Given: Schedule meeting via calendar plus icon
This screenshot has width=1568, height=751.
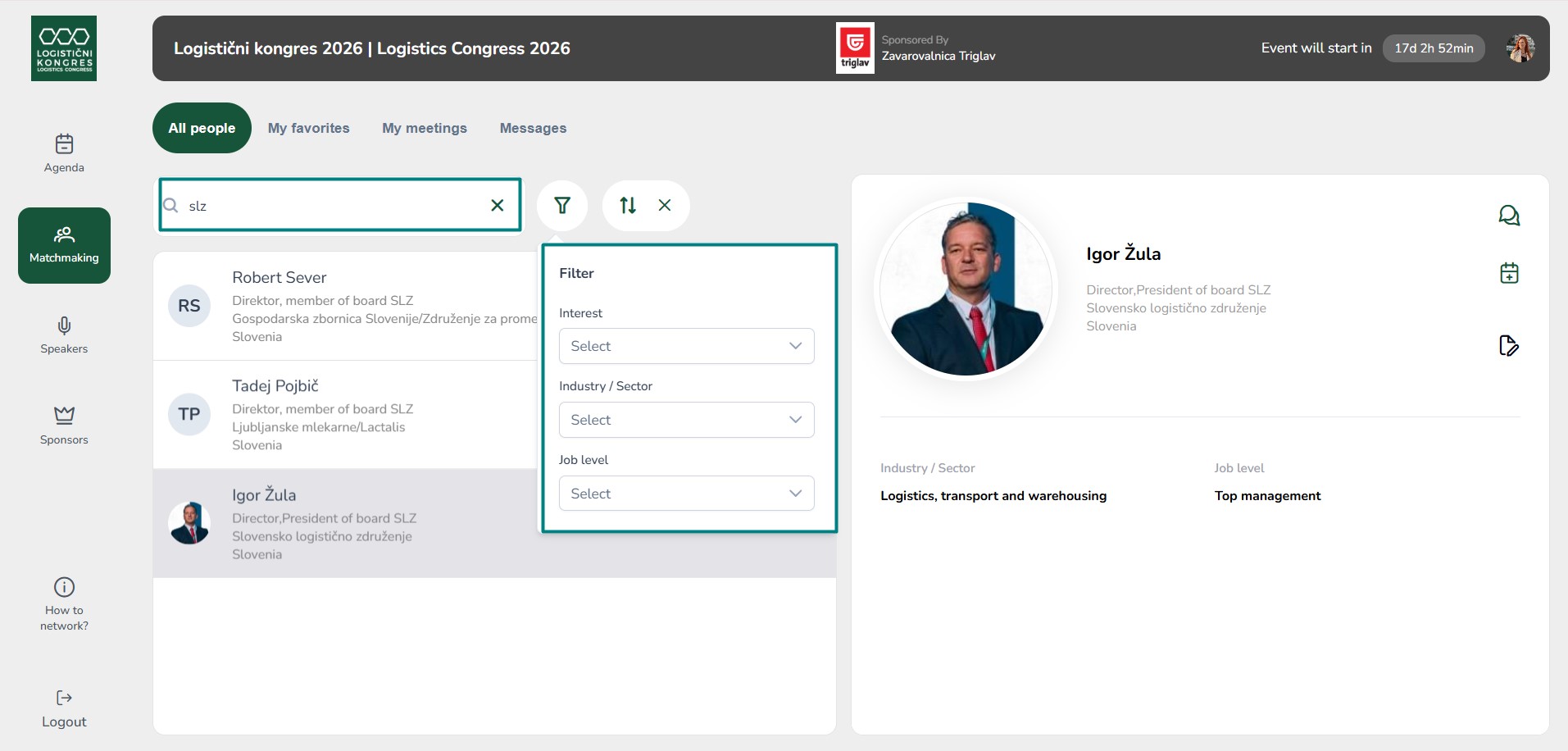Looking at the screenshot, I should (1508, 273).
